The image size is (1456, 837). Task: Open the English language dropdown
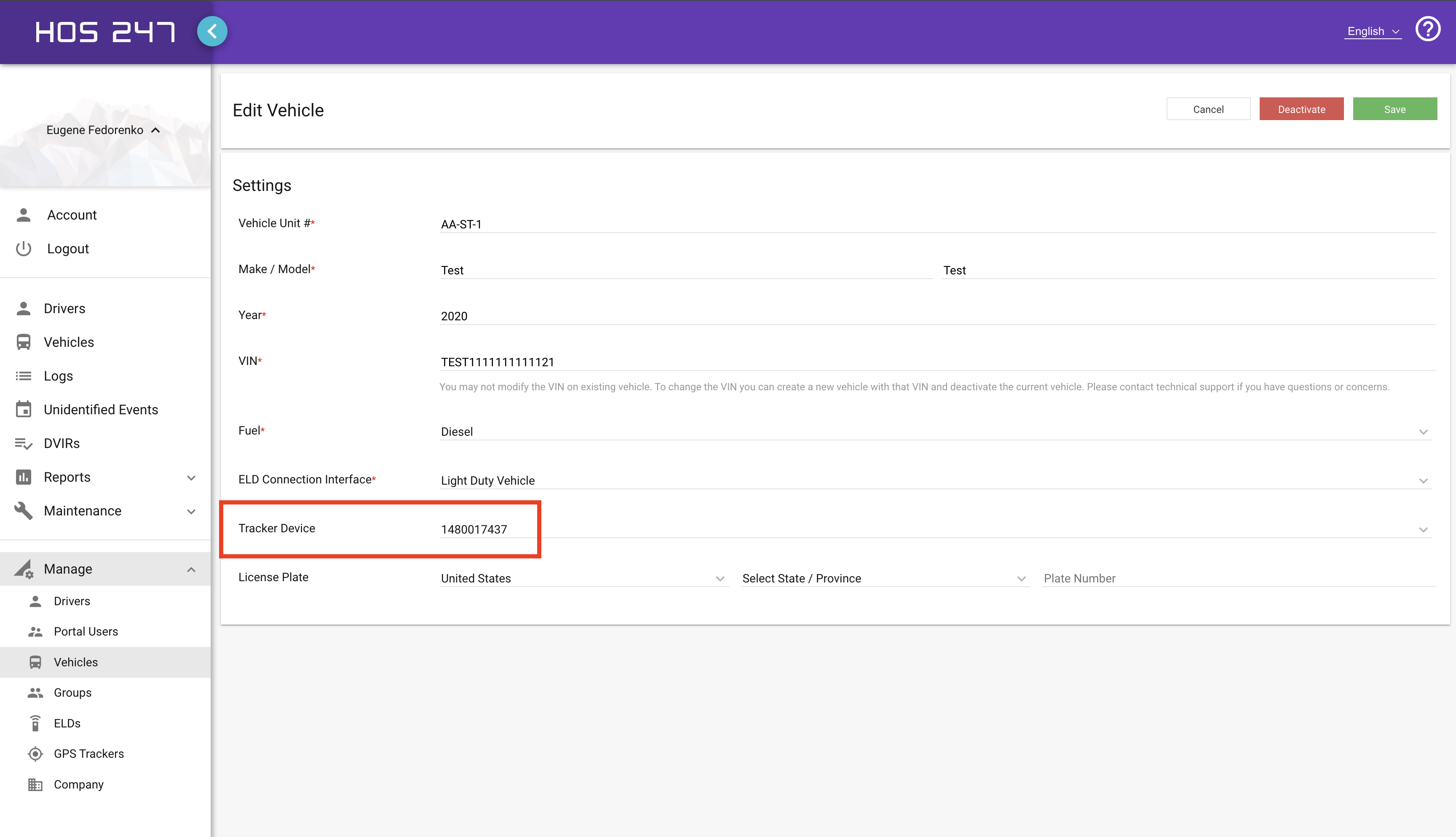(x=1373, y=31)
